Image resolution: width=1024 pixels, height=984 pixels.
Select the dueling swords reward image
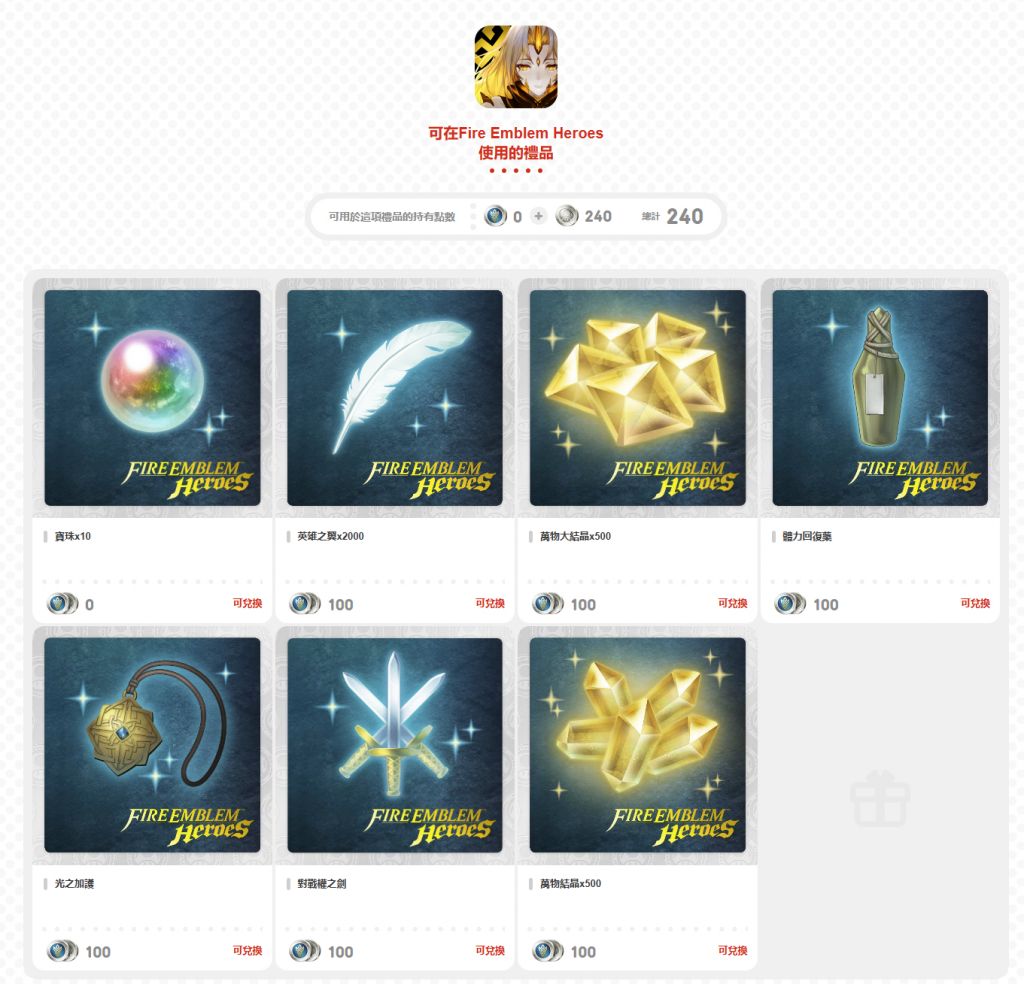394,744
